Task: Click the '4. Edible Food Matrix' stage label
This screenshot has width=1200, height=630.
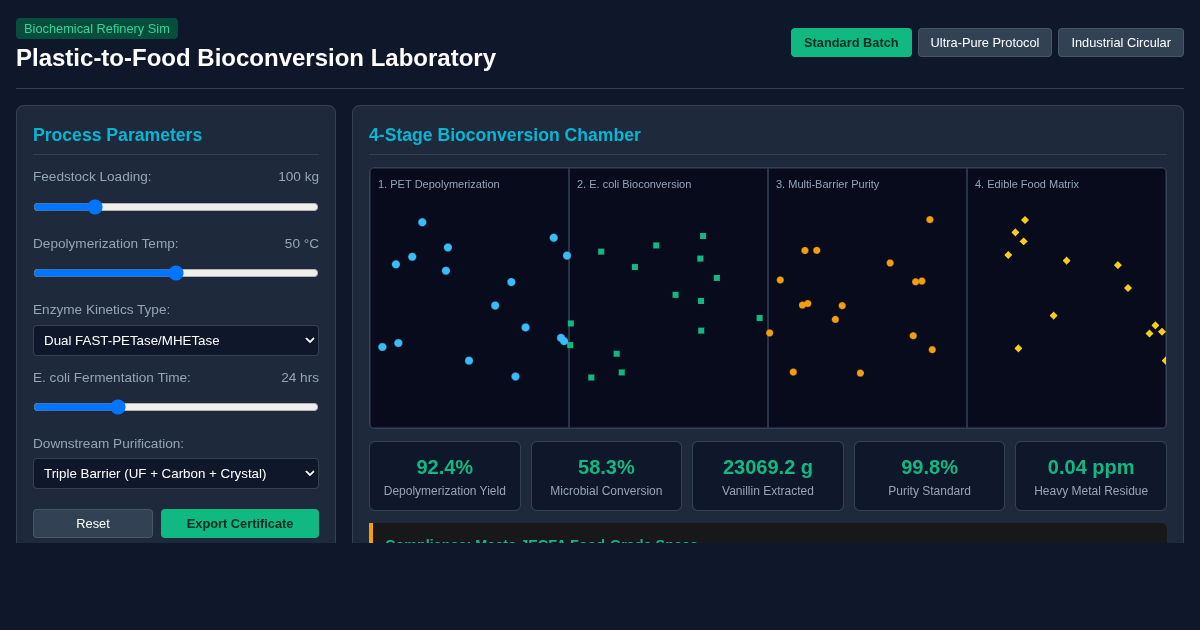Action: (x=1027, y=184)
